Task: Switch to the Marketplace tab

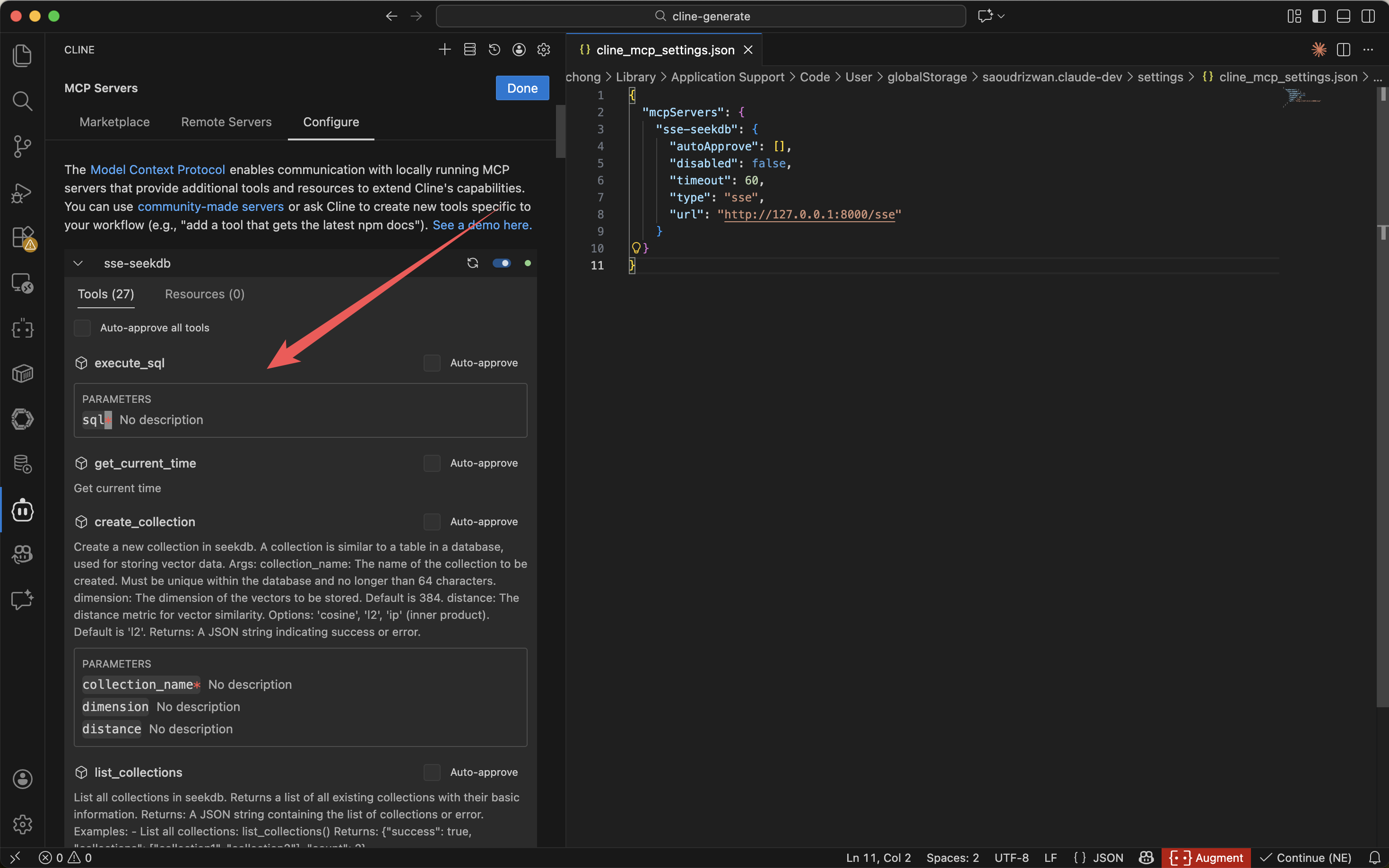Action: 114,122
